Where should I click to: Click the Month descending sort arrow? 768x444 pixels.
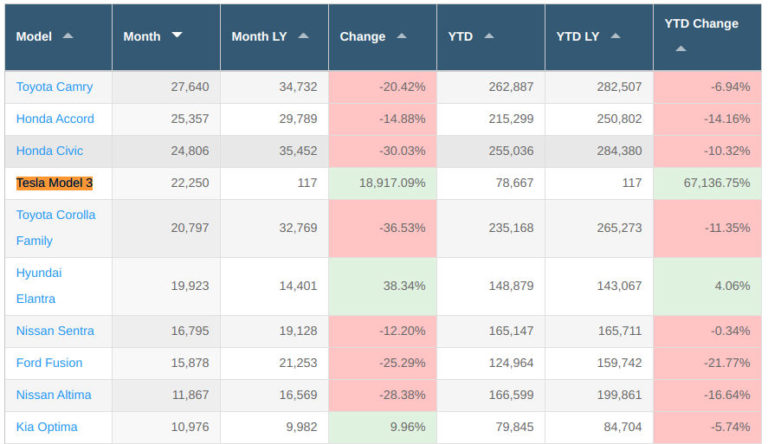point(177,35)
